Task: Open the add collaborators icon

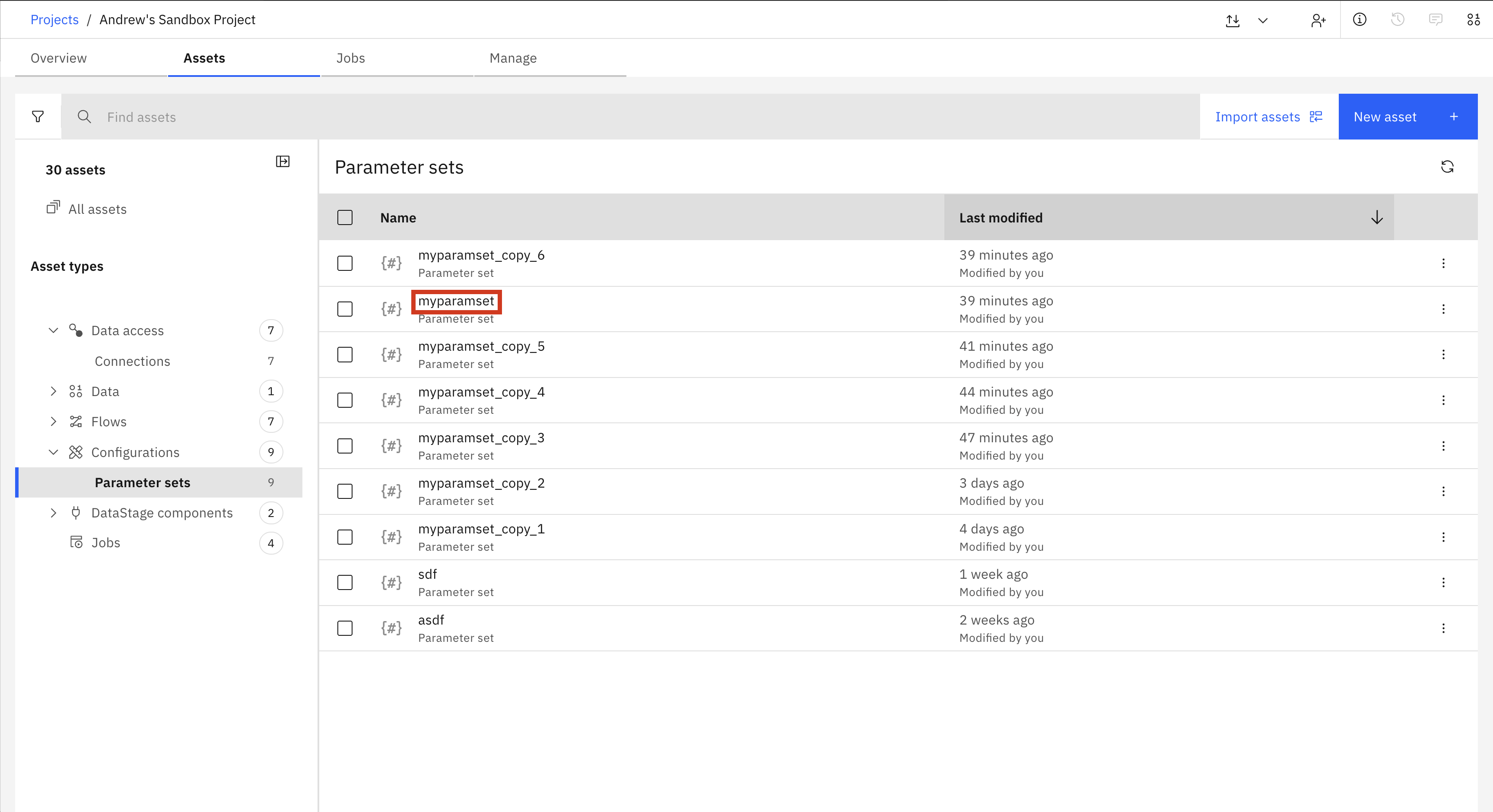Action: tap(1318, 20)
